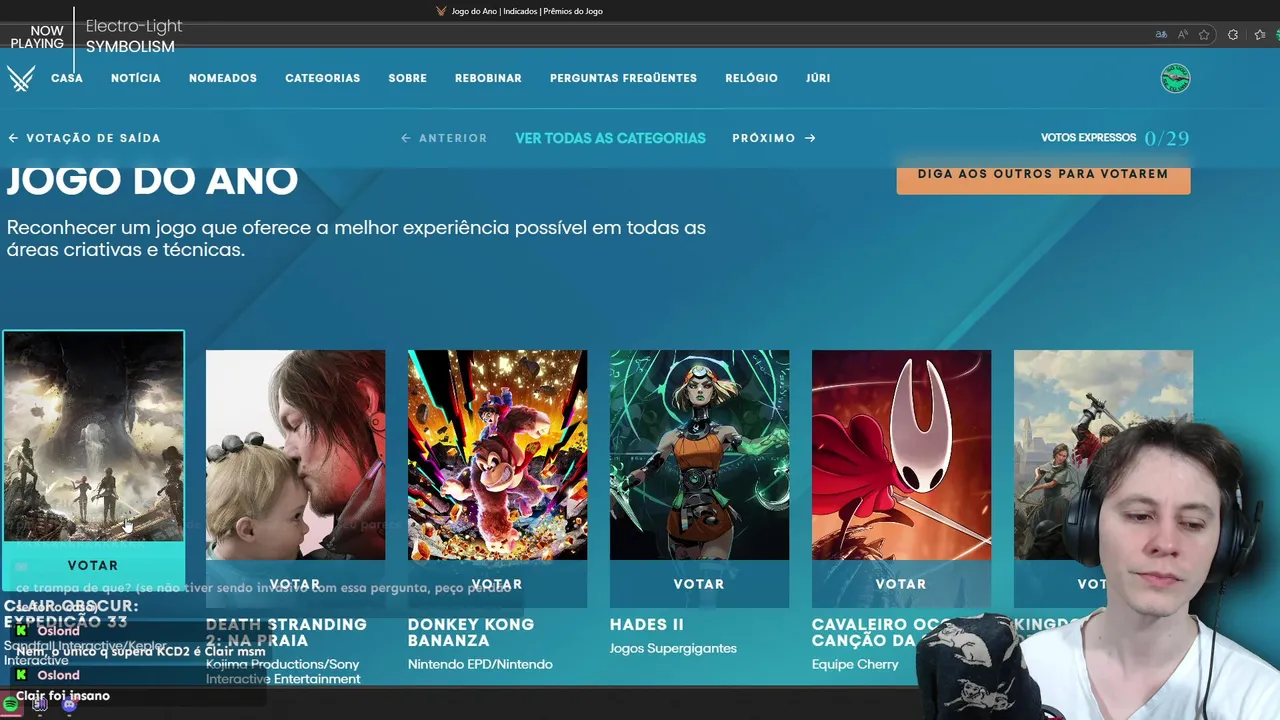Select Kingdom Come cover thumbnail
Screen dimensions: 1280x720
coord(1103,455)
